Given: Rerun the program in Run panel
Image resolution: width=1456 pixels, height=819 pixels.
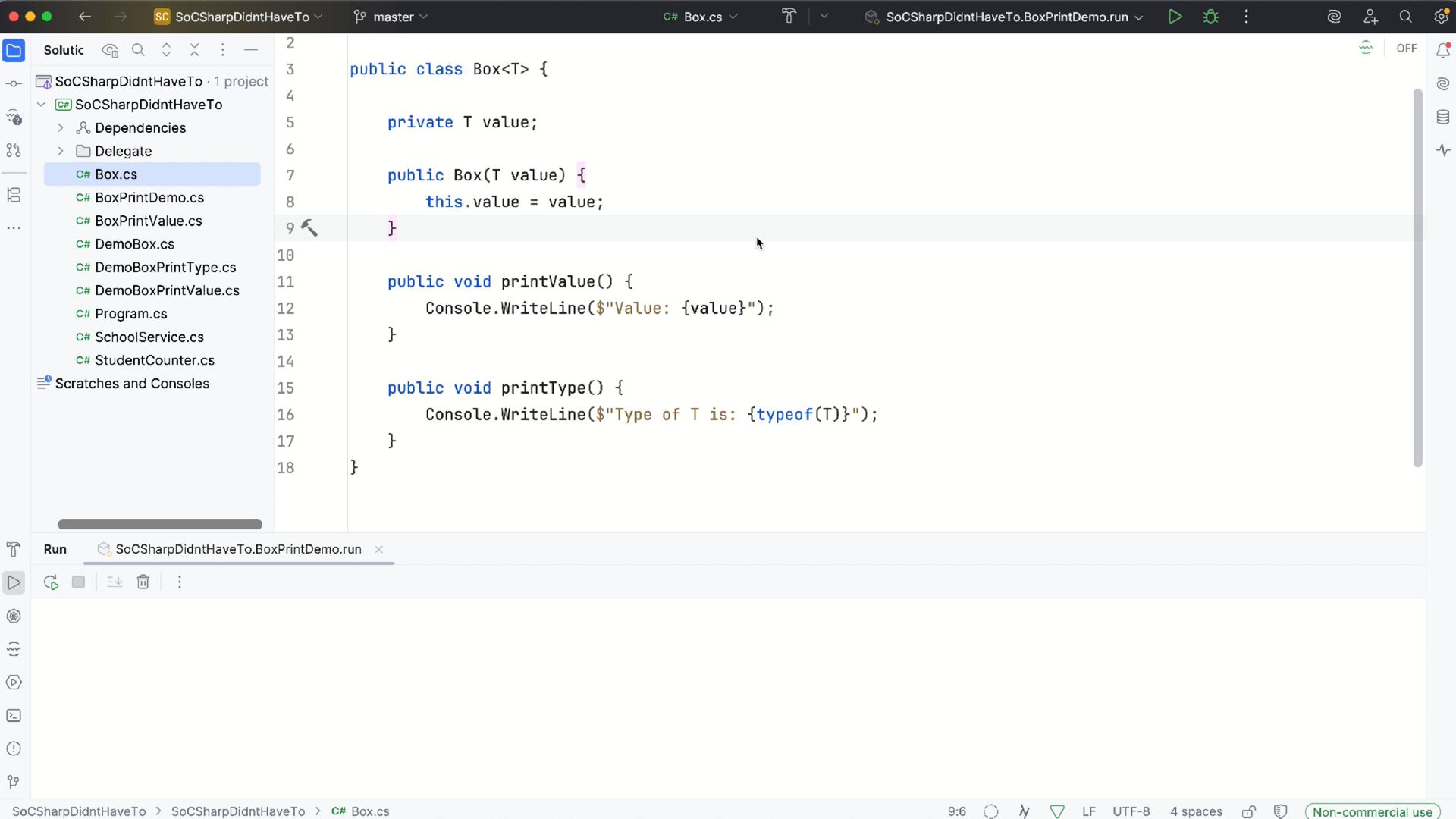Looking at the screenshot, I should coord(51,582).
